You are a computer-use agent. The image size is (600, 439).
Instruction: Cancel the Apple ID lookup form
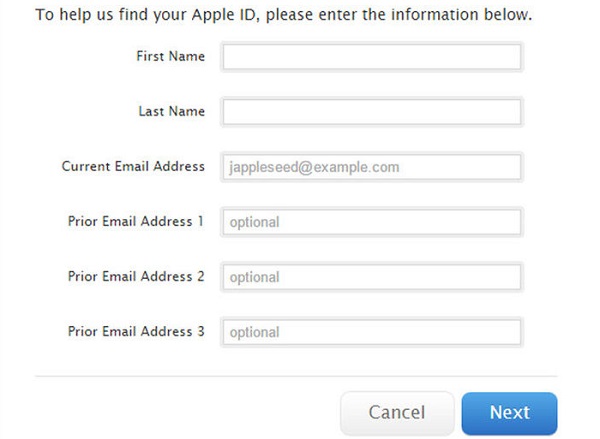(x=397, y=413)
